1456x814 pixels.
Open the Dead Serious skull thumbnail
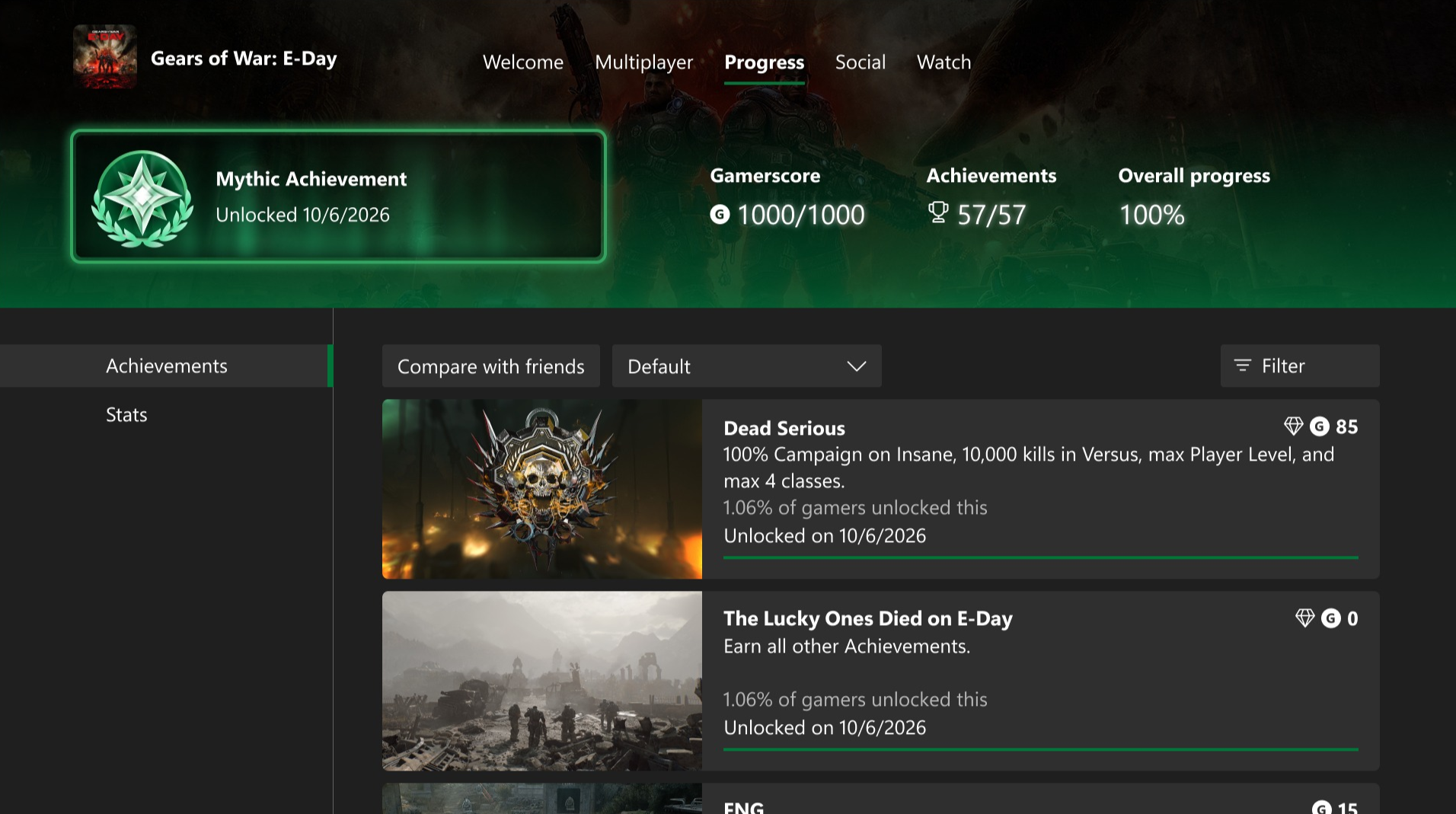click(x=542, y=489)
